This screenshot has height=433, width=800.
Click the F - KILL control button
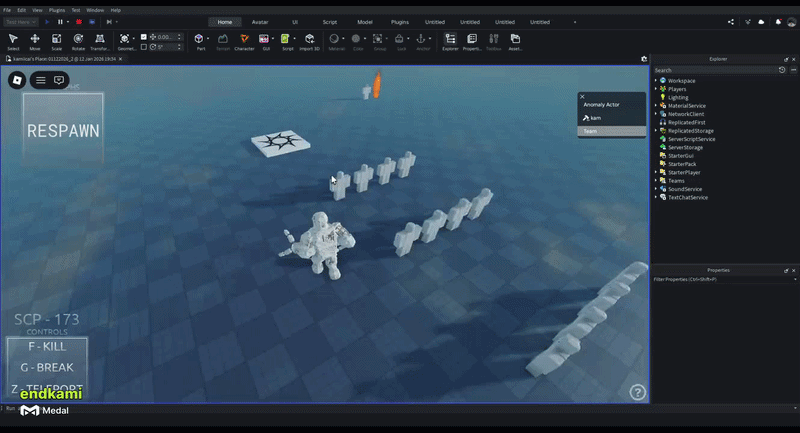pyautogui.click(x=47, y=347)
